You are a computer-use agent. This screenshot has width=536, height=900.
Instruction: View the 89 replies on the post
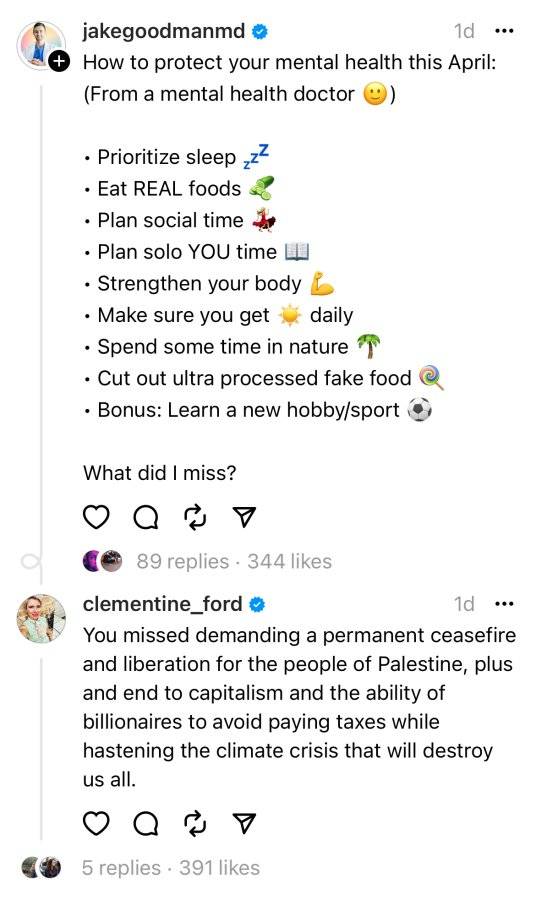(182, 561)
